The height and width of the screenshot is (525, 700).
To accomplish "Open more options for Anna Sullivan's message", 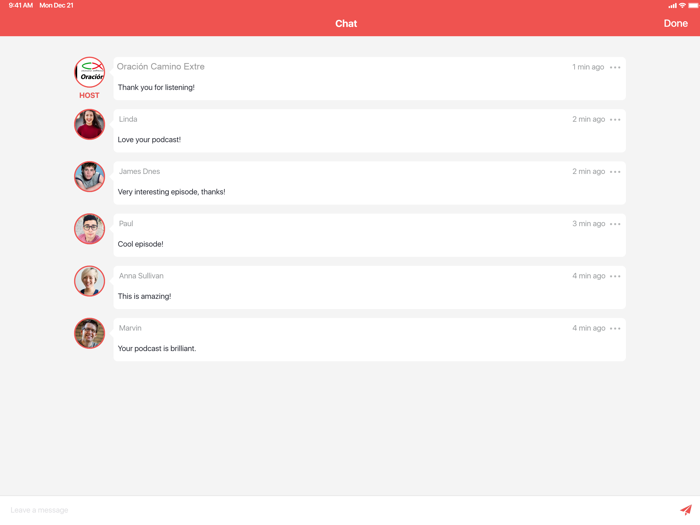I will 615,276.
